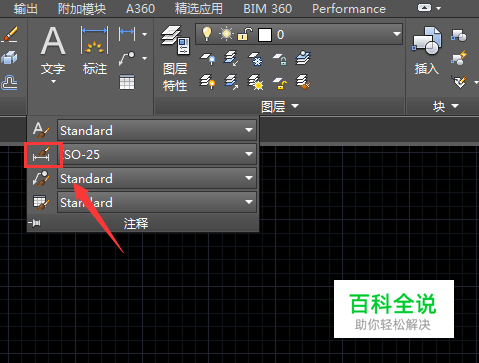This screenshot has width=479, height=363.
Task: Click the create block icon
Action: pos(459,35)
